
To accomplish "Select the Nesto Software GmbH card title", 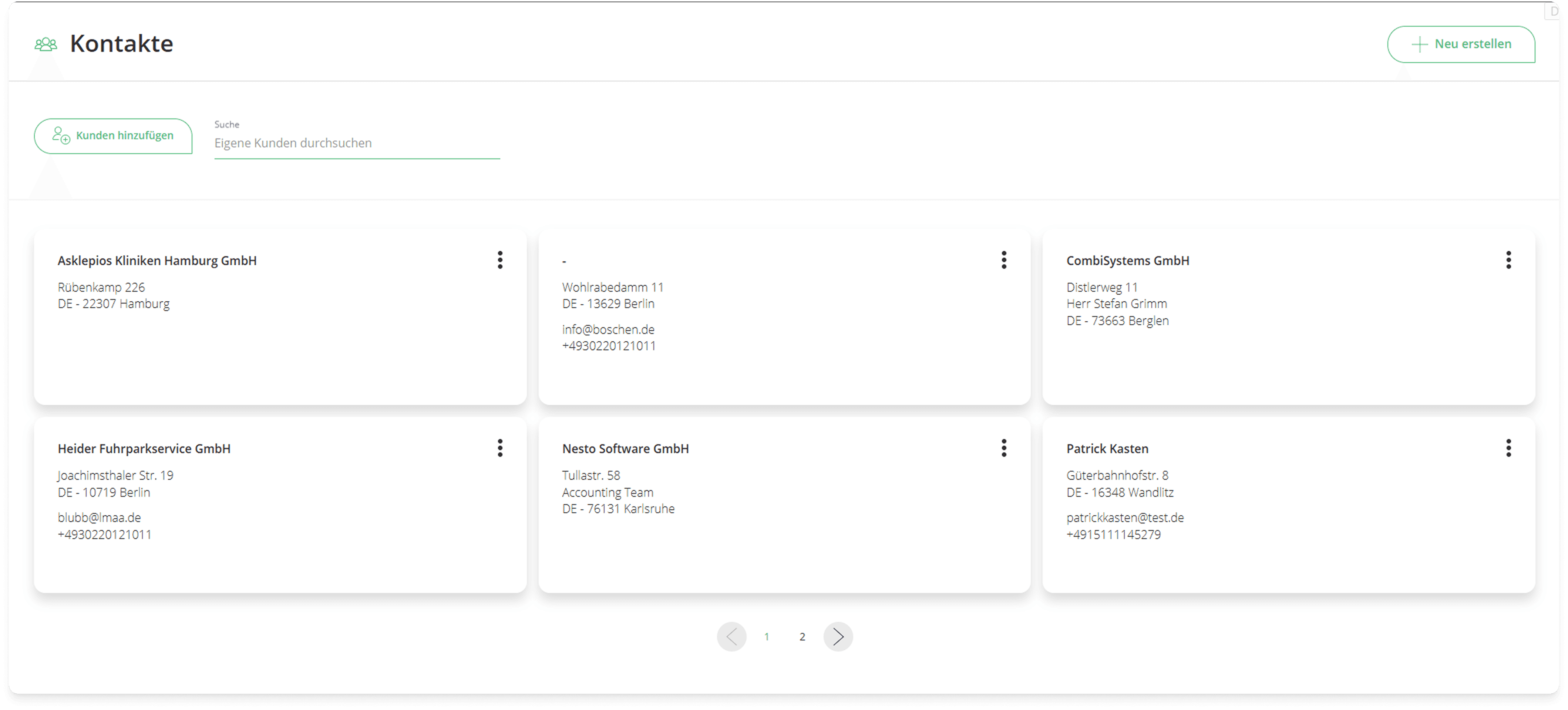I will coord(625,449).
